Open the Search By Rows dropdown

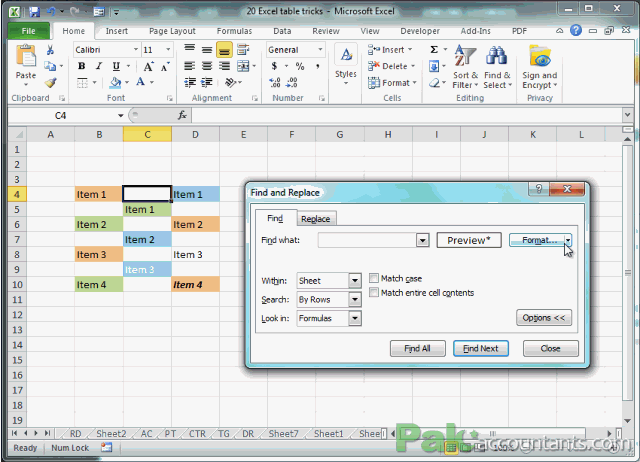(x=355, y=300)
